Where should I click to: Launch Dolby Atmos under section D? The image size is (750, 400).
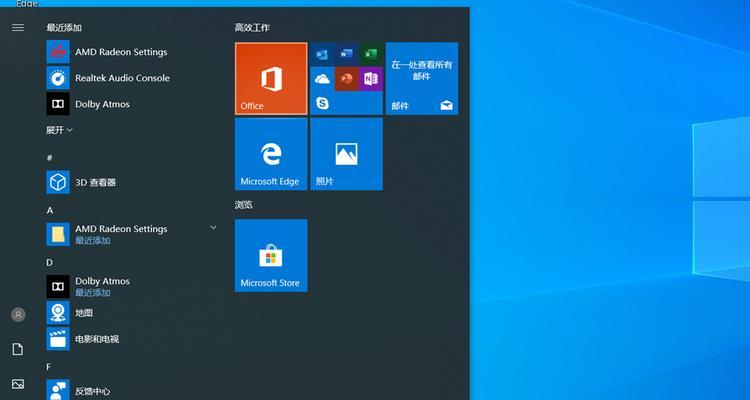pos(132,286)
